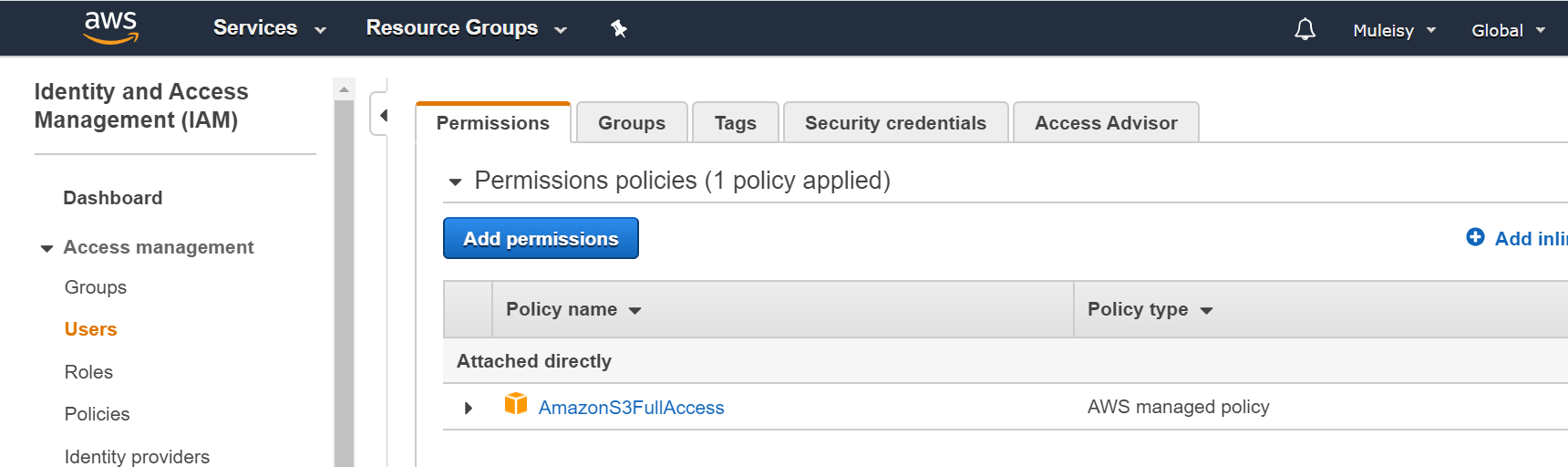Click the pin shortcut icon in header
The width and height of the screenshot is (1568, 467).
pos(619,29)
